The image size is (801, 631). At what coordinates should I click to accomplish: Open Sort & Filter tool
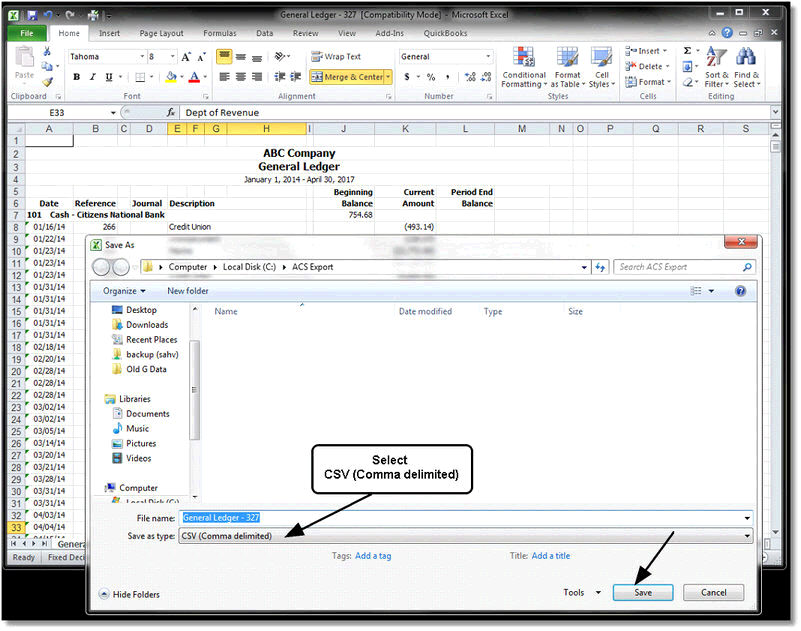click(x=716, y=67)
